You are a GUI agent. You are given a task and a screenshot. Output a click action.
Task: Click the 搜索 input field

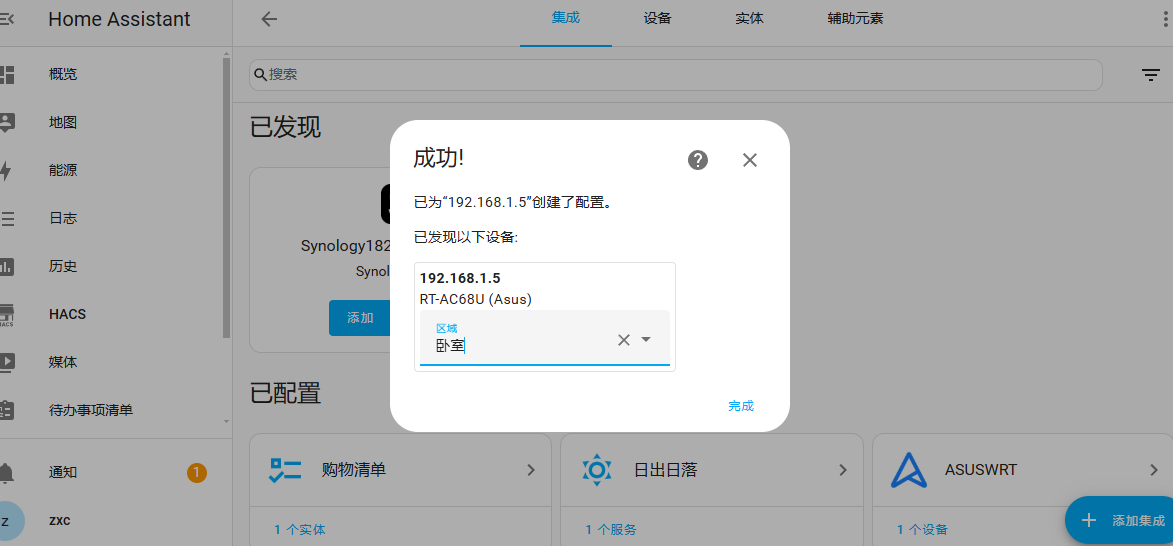[x=676, y=75]
